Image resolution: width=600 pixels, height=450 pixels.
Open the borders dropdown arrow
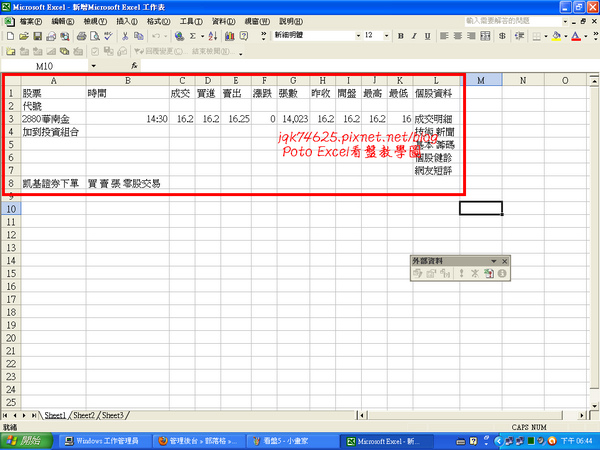tap(546, 36)
